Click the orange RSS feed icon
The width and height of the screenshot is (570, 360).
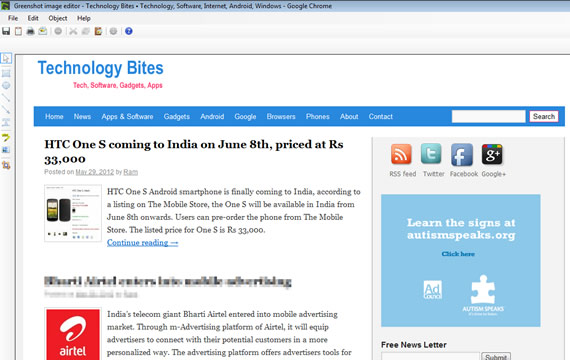(x=401, y=154)
